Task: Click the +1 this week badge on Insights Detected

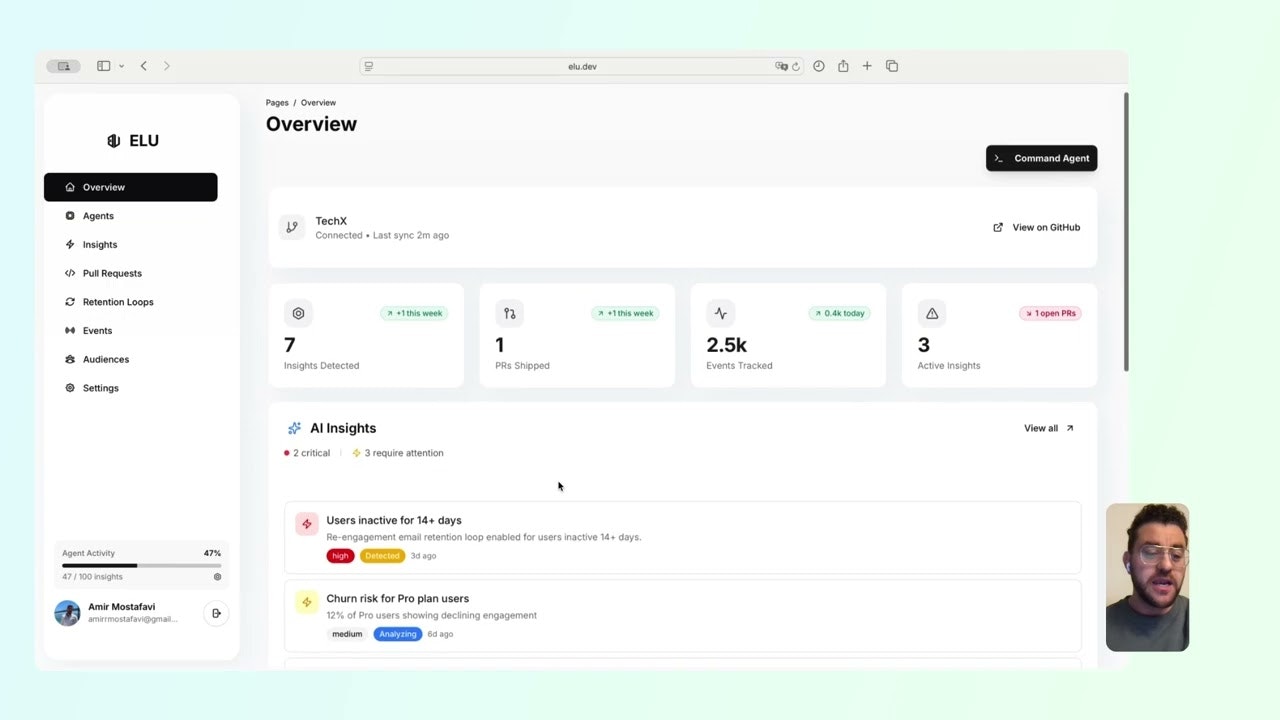Action: (x=414, y=313)
